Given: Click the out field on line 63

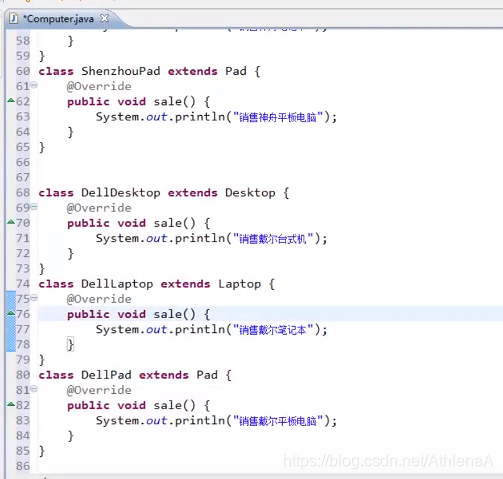Looking at the screenshot, I should coord(156,117).
